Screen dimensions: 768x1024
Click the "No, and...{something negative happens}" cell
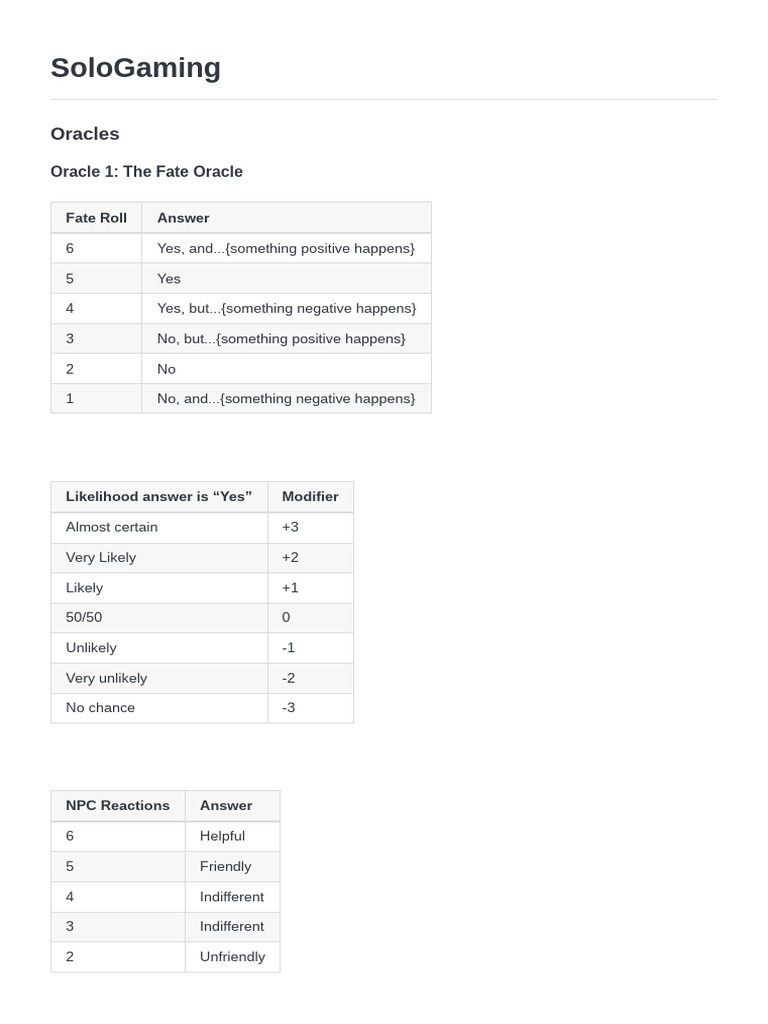click(x=285, y=398)
